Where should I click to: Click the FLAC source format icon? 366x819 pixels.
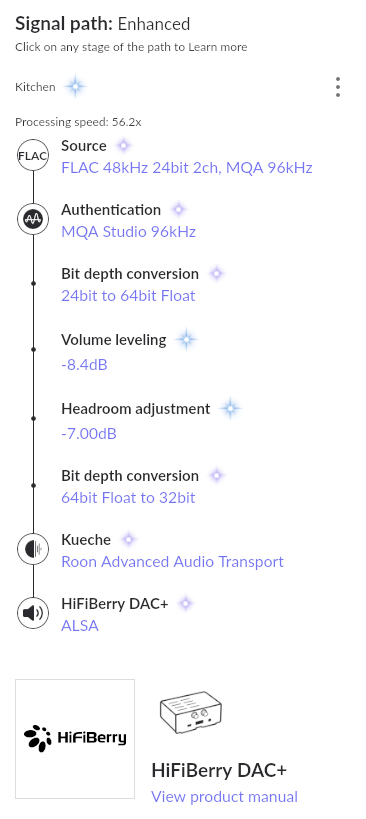[33, 155]
